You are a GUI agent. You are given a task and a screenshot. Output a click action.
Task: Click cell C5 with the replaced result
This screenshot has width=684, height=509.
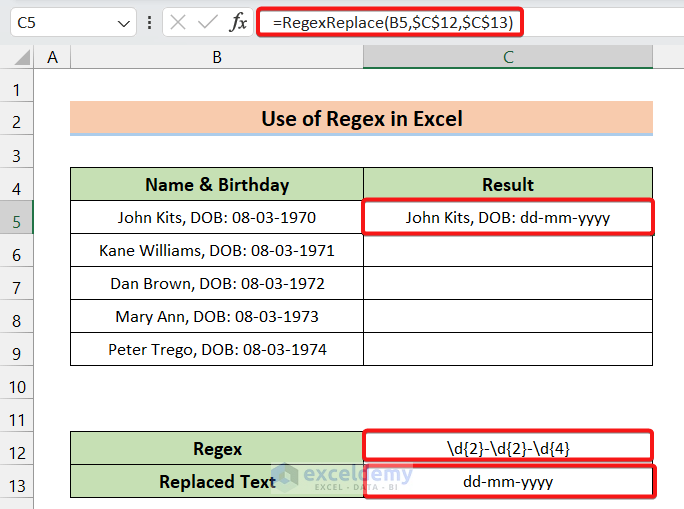[x=508, y=217]
